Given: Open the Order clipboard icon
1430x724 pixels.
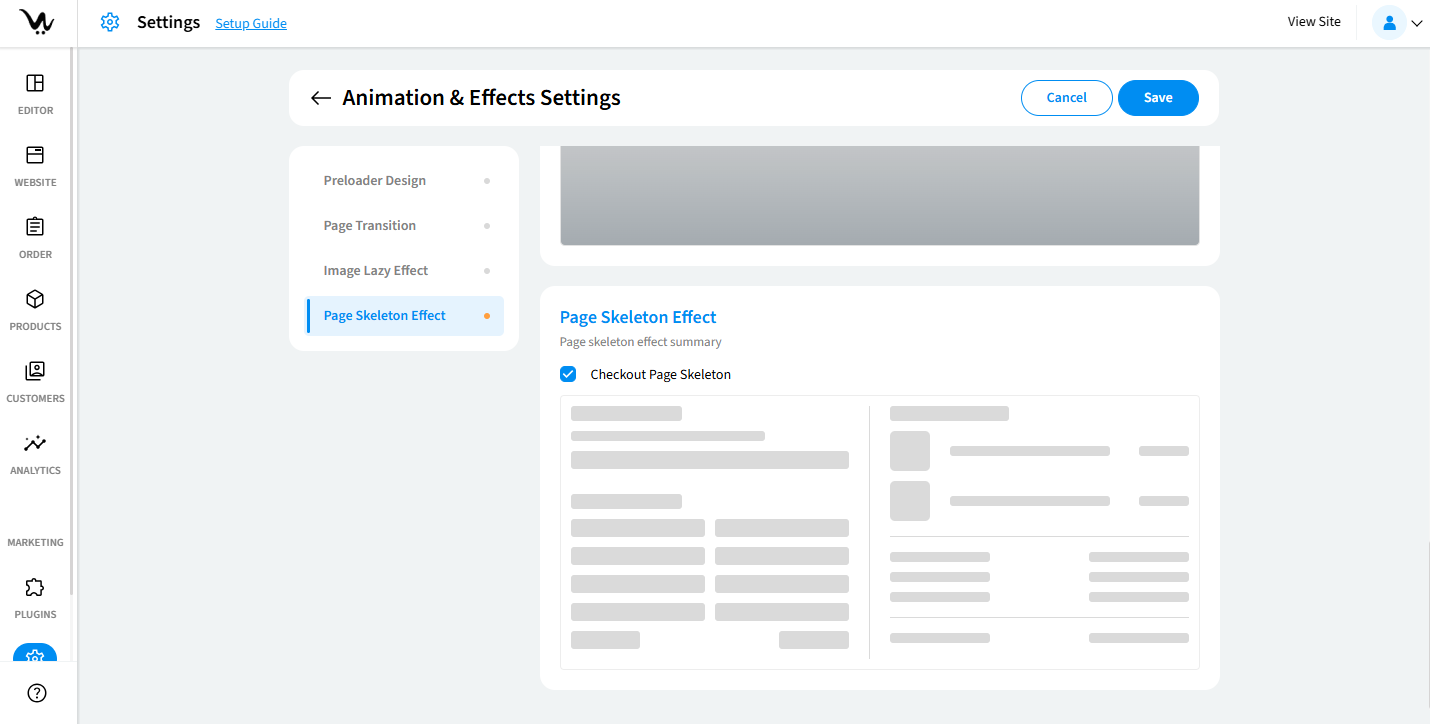Looking at the screenshot, I should coord(35,228).
